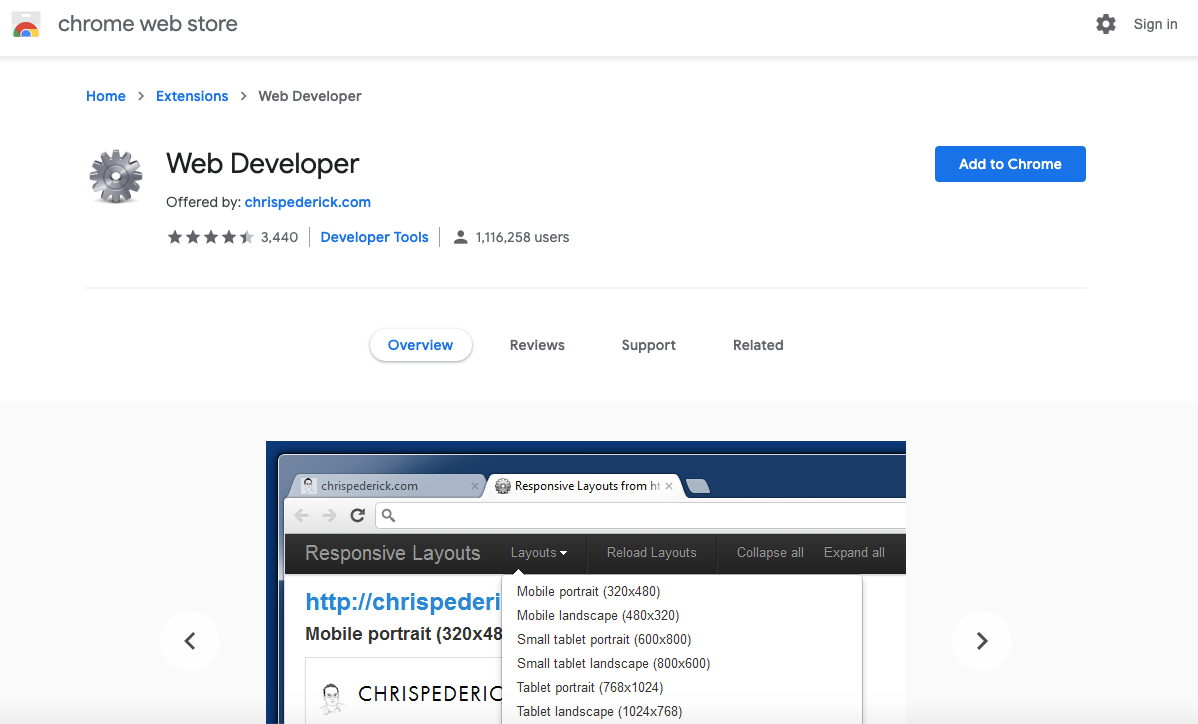The width and height of the screenshot is (1198, 724).
Task: Click Expand all in the screenshot
Action: point(854,553)
